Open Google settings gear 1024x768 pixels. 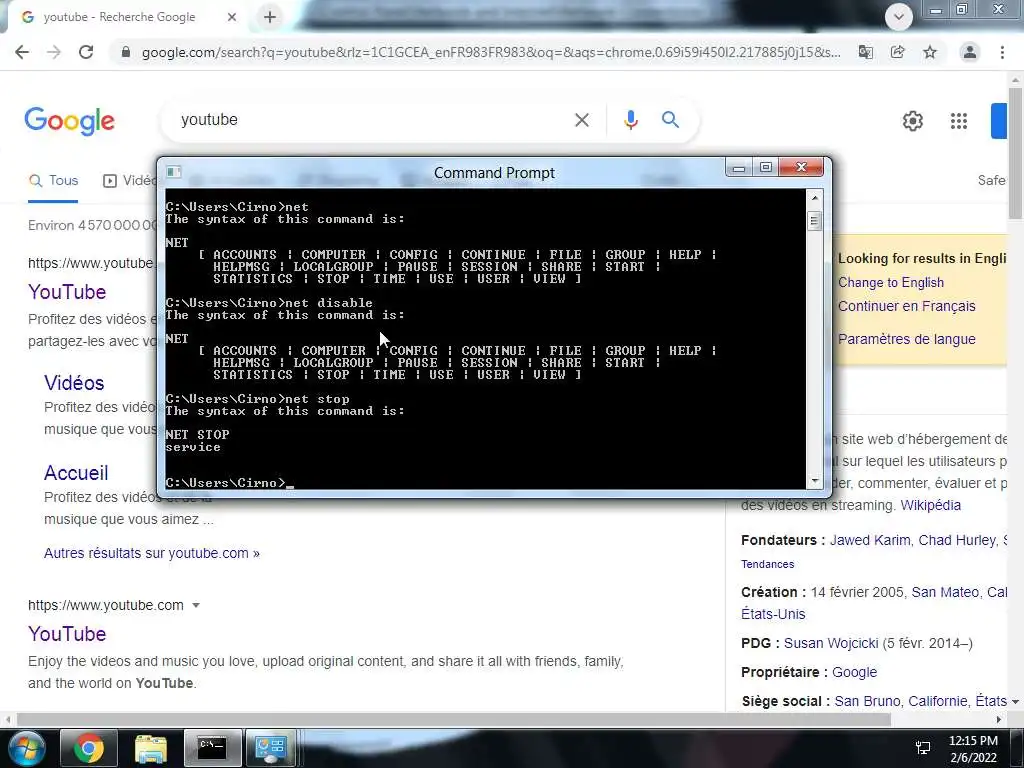click(x=912, y=121)
